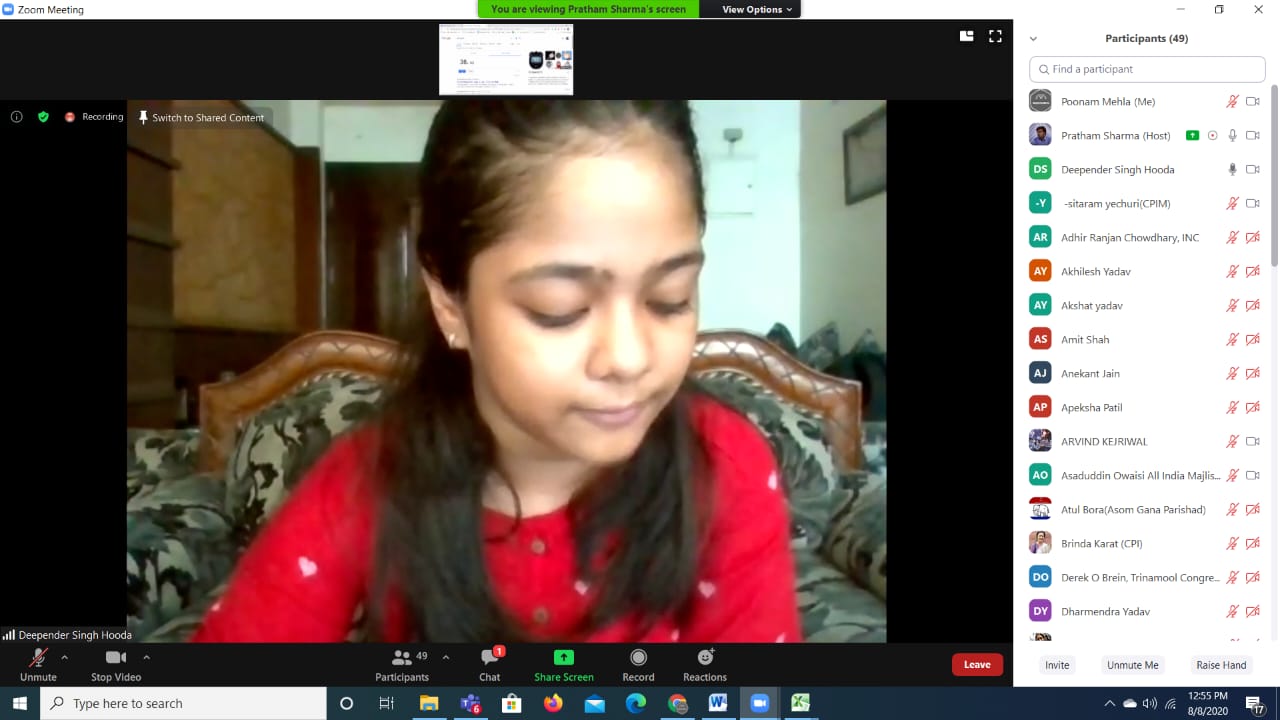This screenshot has height=720, width=1280.
Task: Click the Raise Hand button
Action: pos(1221,665)
